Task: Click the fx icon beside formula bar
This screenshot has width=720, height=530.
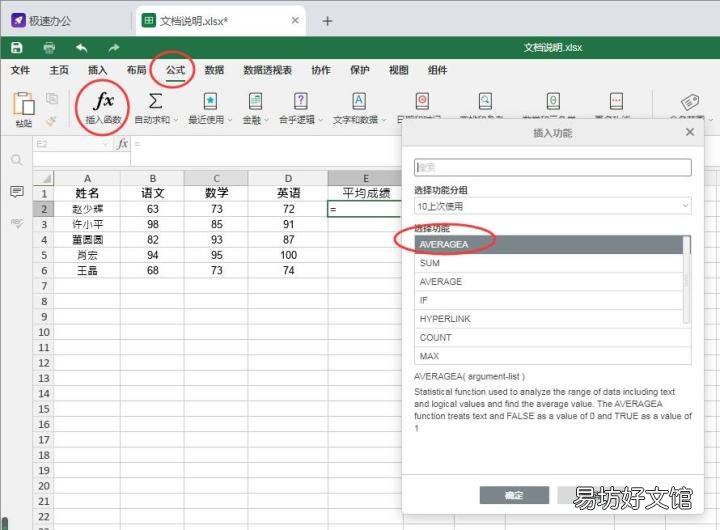Action: point(122,144)
